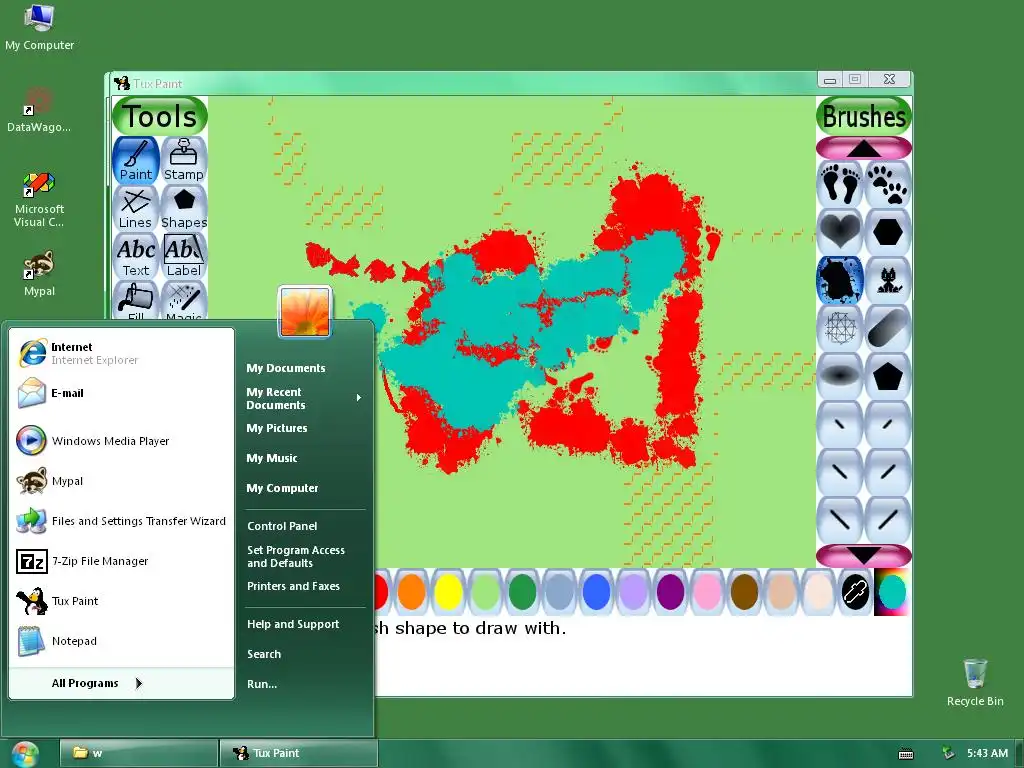Select the Stamp tool
Image resolution: width=1024 pixels, height=768 pixels.
click(x=184, y=160)
